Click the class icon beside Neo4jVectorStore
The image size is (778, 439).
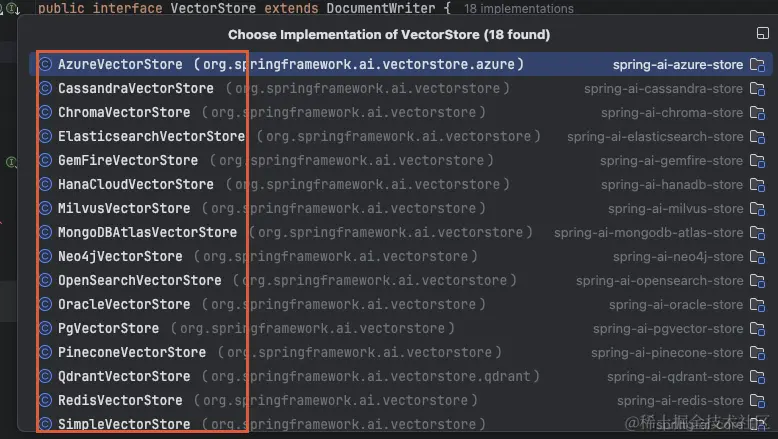(46, 256)
